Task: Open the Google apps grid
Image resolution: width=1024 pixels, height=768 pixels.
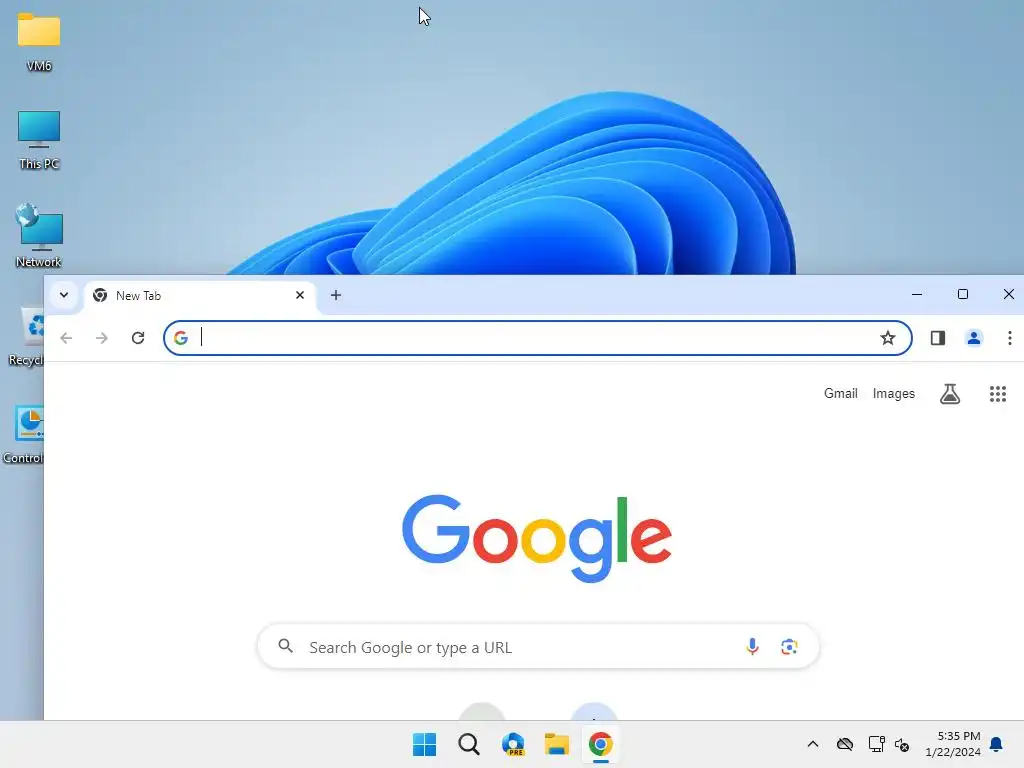Action: pyautogui.click(x=997, y=394)
